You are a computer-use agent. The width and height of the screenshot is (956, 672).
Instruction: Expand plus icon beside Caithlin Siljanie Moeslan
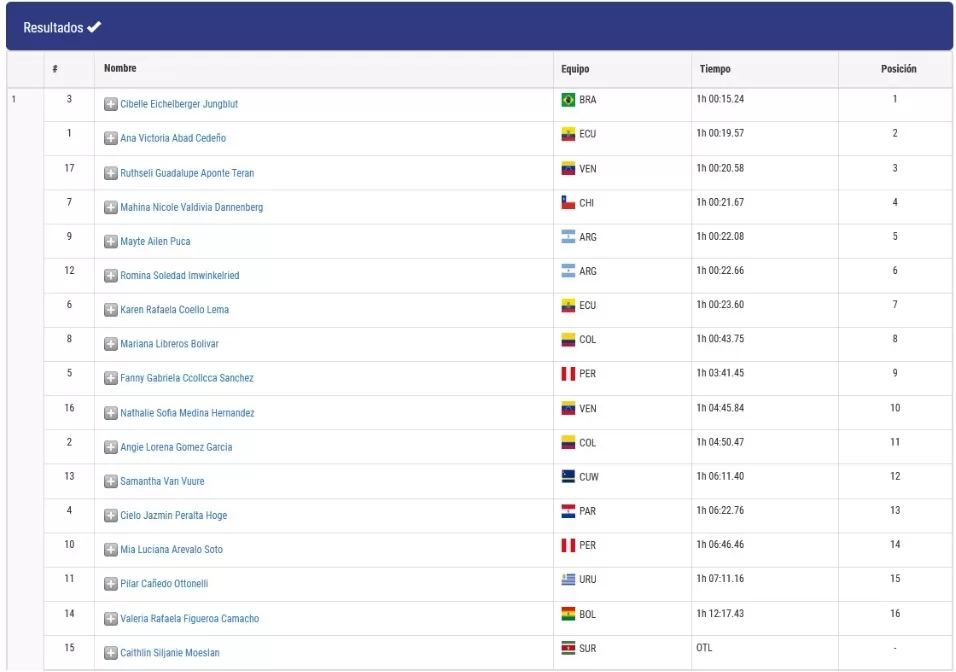pyautogui.click(x=110, y=652)
